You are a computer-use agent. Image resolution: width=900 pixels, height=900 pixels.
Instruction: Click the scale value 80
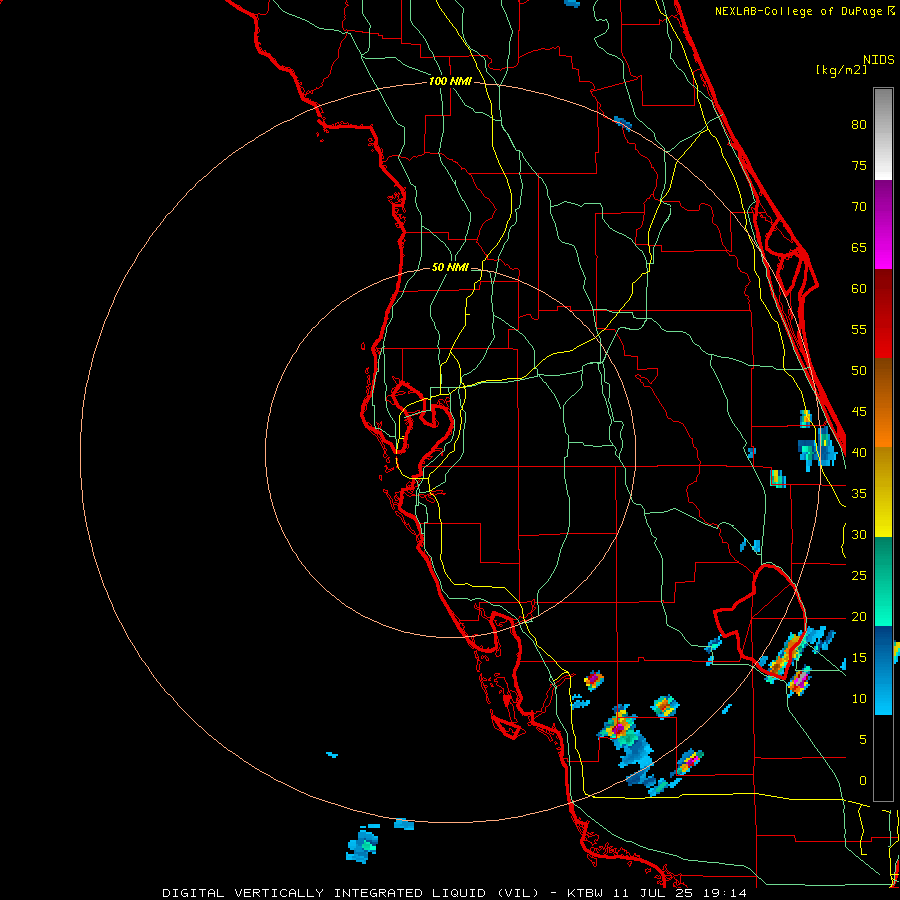click(859, 125)
